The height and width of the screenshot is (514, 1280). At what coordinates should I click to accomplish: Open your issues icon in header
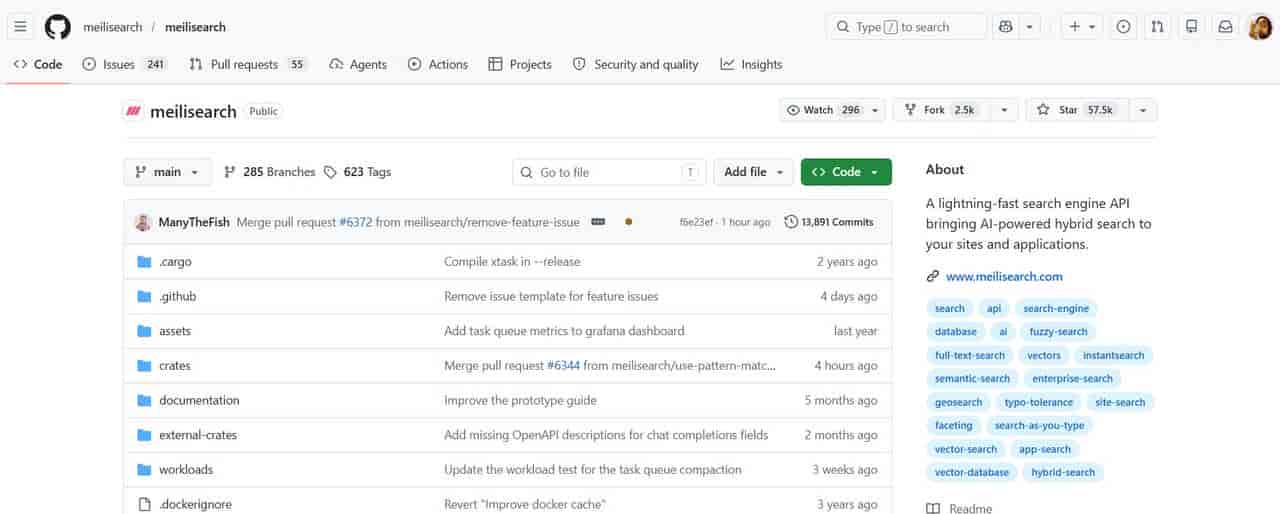[1123, 27]
